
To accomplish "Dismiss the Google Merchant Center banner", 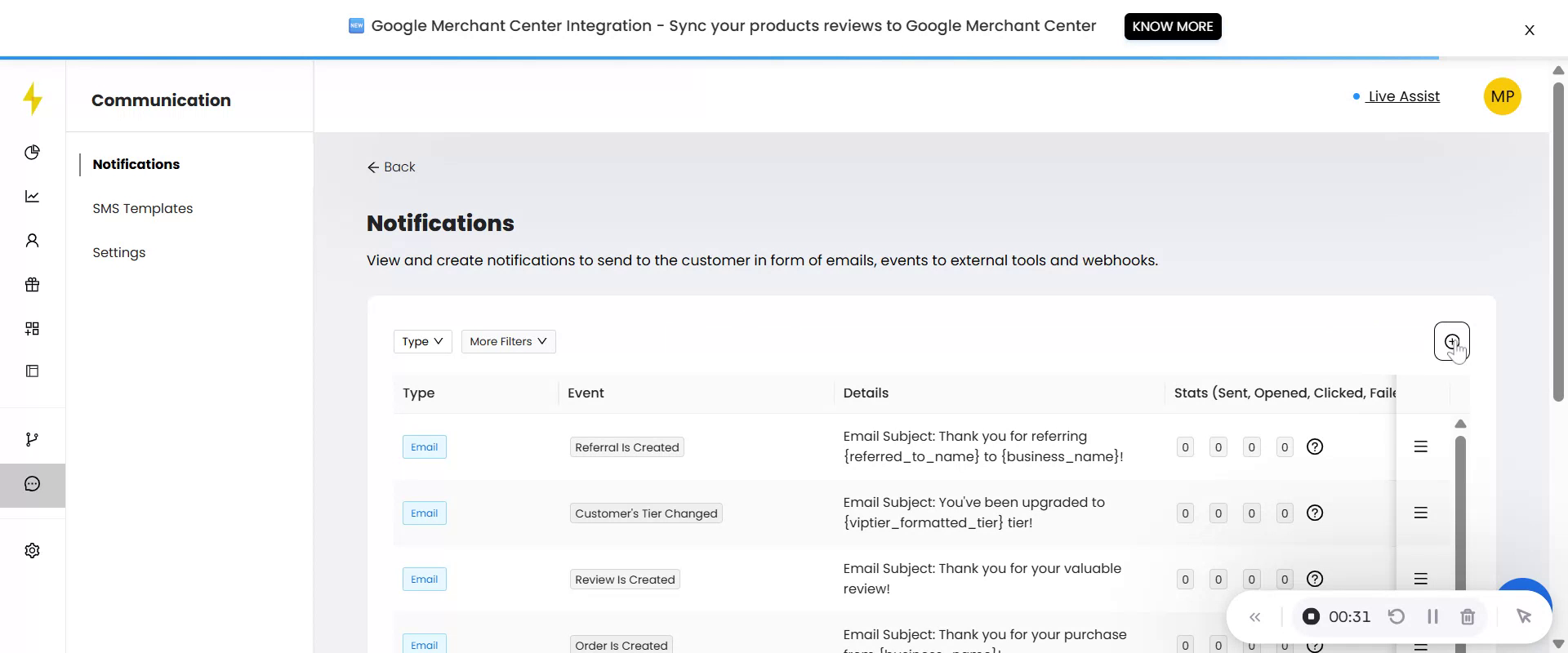I will (x=1530, y=30).
